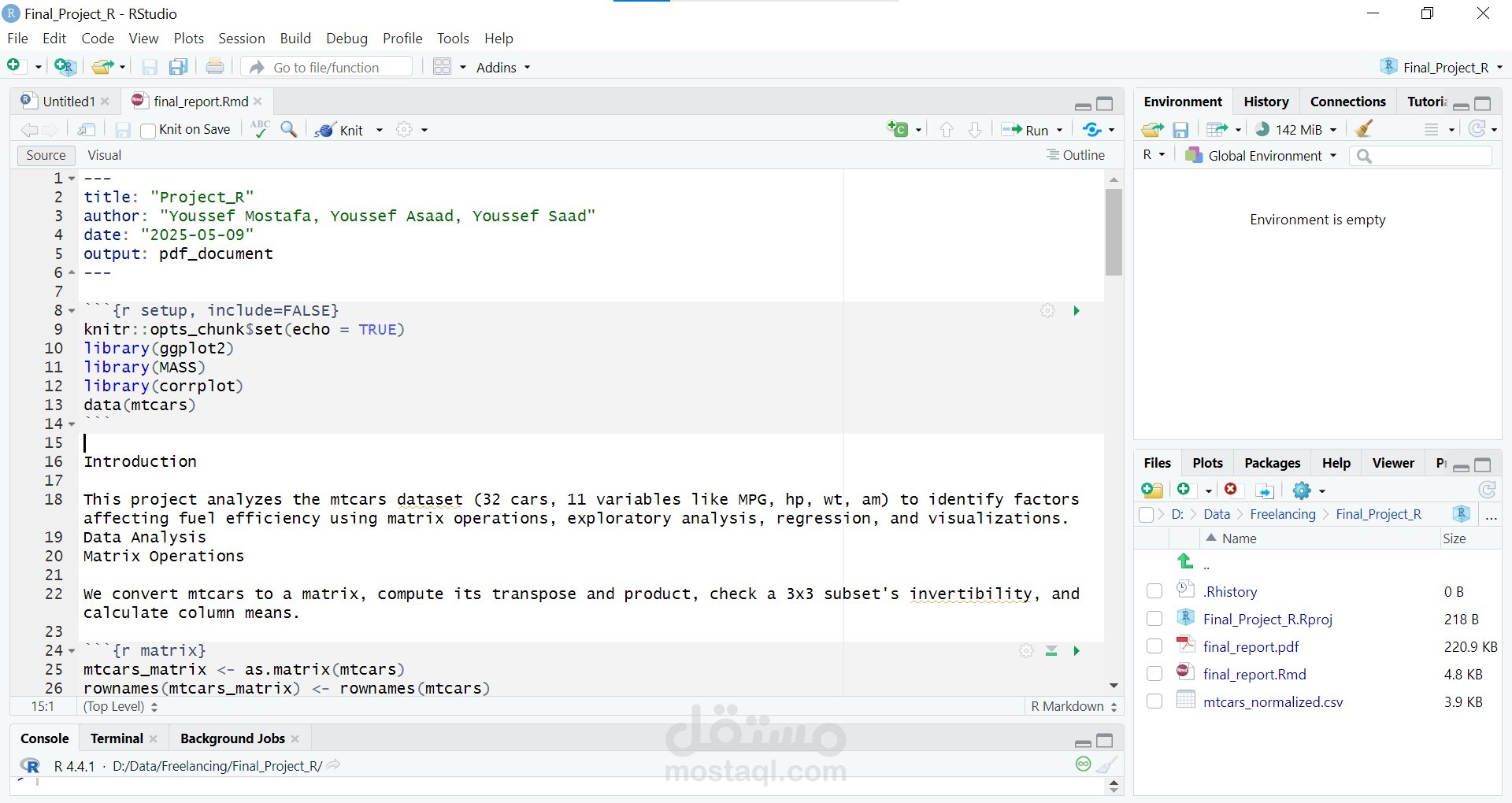Image resolution: width=1512 pixels, height=803 pixels.
Task: Clear the console with broom icon
Action: pyautogui.click(x=1107, y=764)
